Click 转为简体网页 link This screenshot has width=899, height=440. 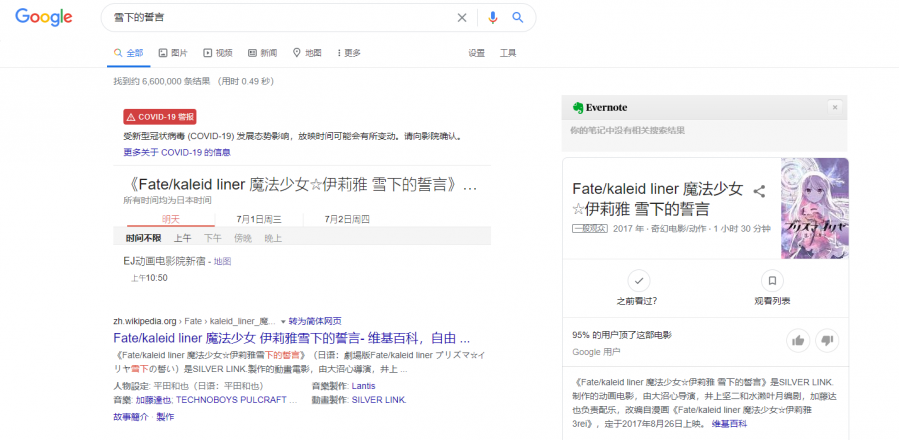315,321
